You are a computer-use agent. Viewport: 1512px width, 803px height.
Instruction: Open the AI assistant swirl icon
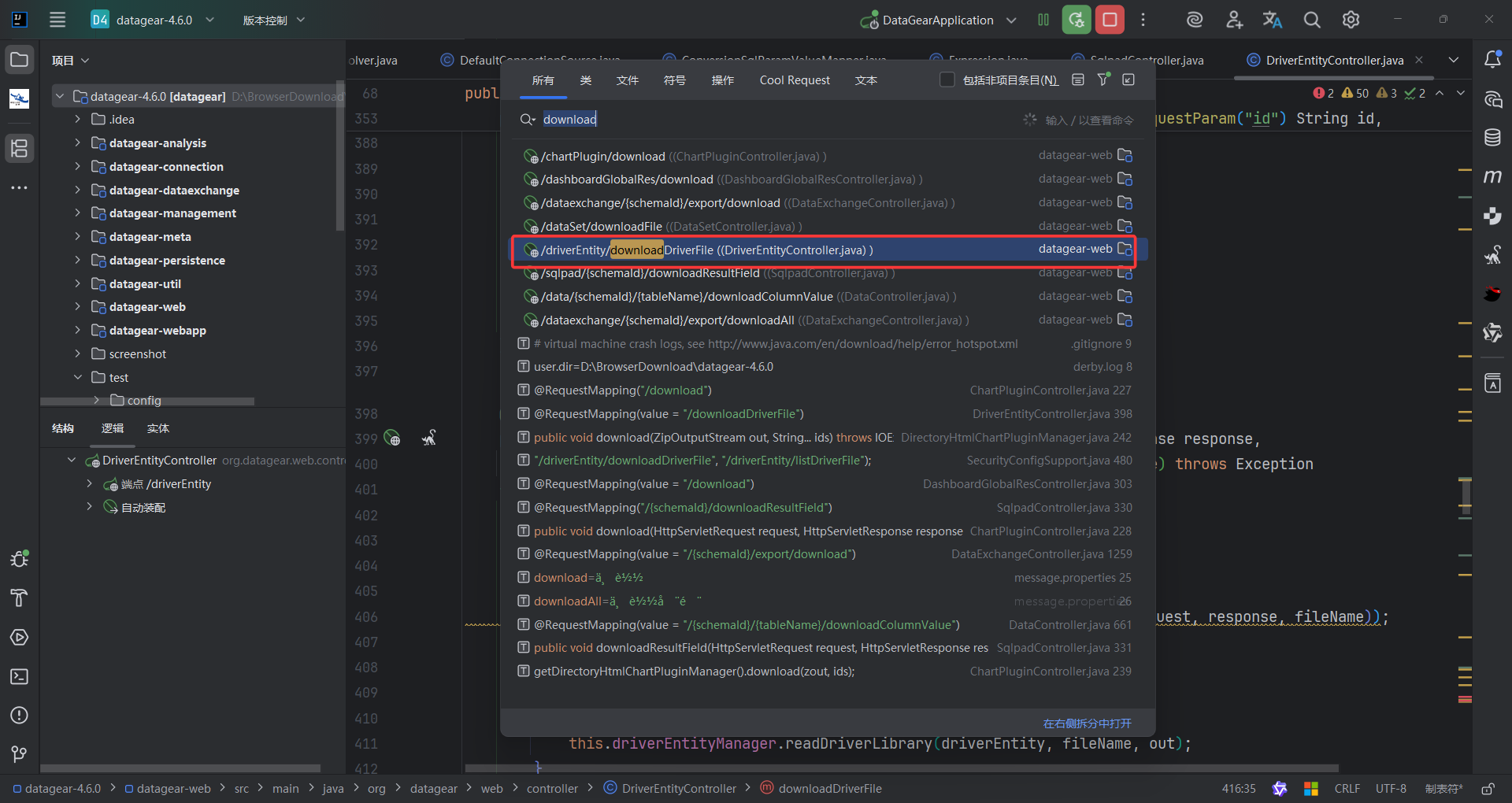(x=1195, y=20)
